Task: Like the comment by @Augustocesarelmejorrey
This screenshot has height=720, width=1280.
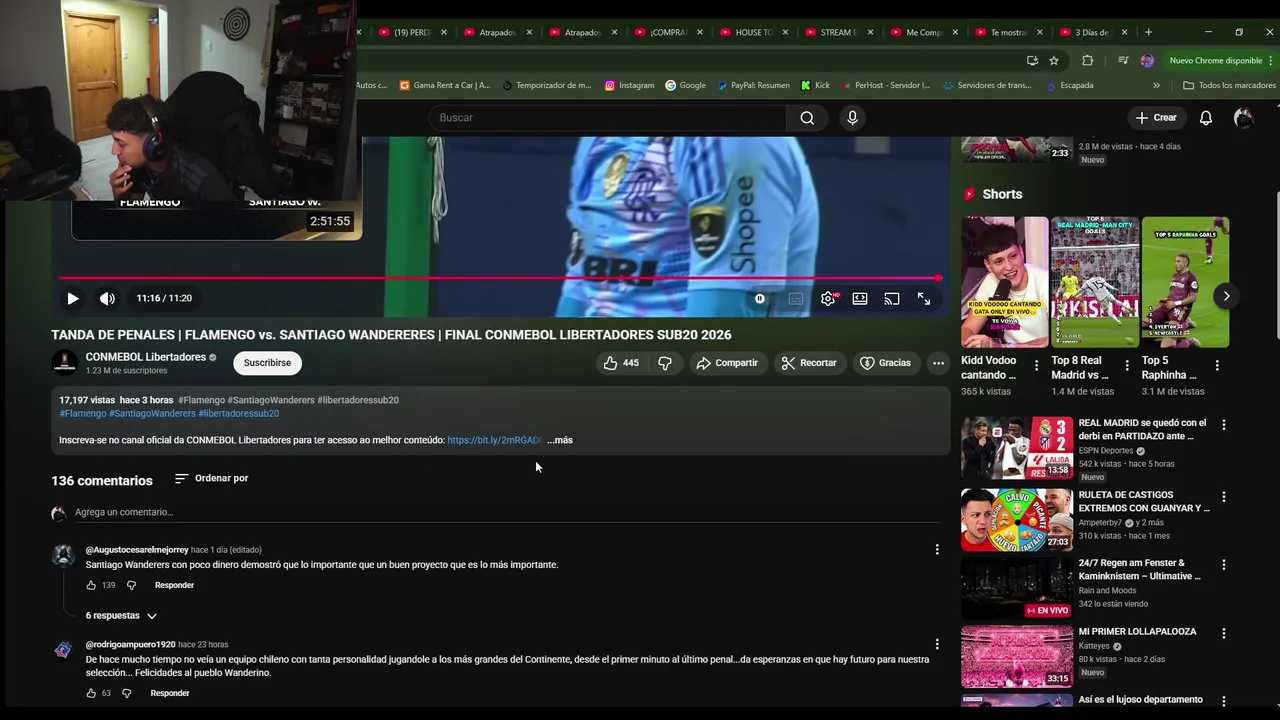Action: (91, 585)
